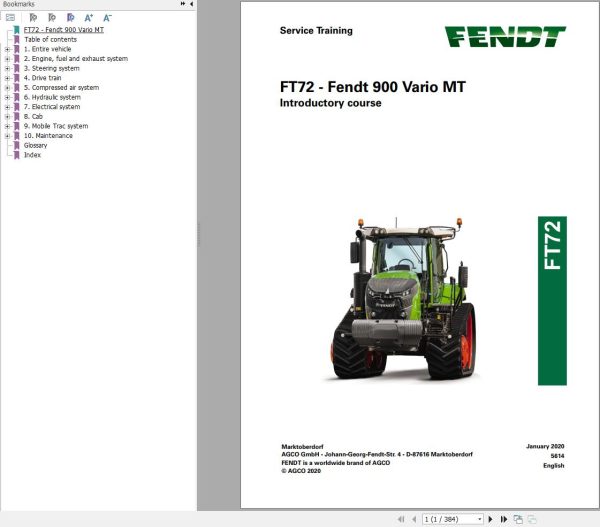Click the expand current bookmark icon
Screen dimensions: 600x527
coord(33,18)
